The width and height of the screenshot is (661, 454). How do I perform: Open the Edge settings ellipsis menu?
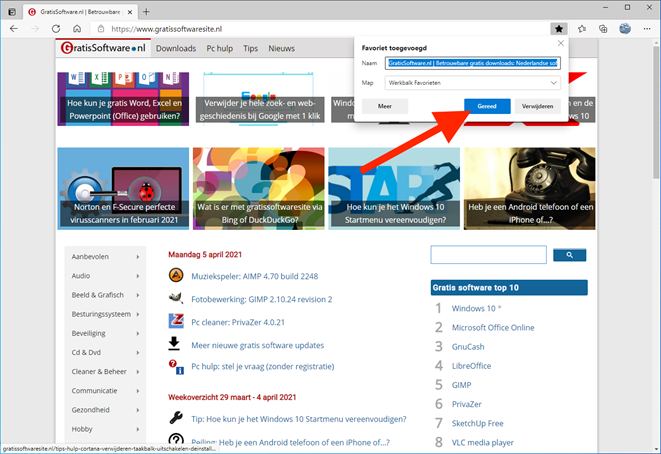[647, 29]
